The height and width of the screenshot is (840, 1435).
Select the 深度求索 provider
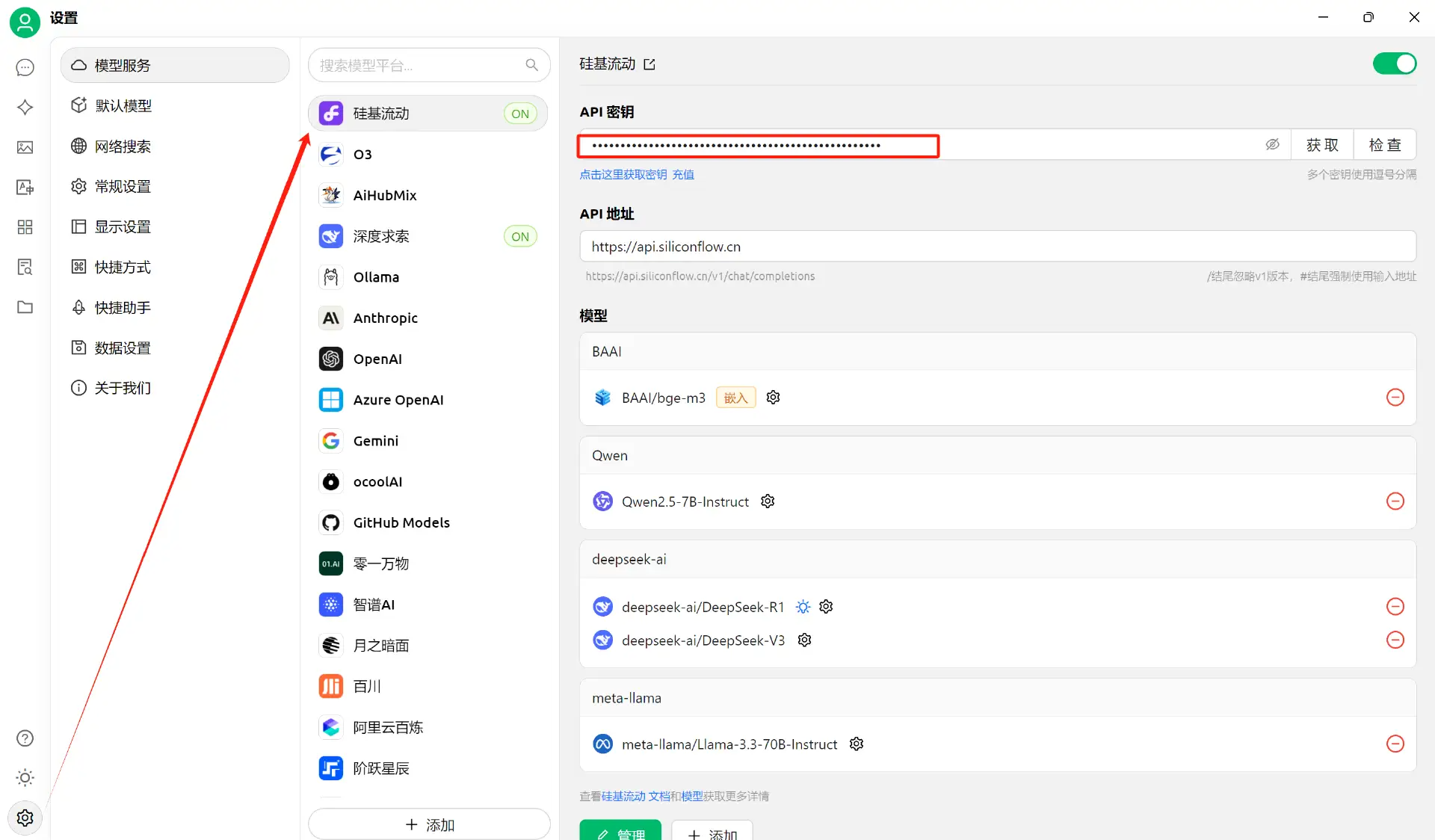point(428,237)
